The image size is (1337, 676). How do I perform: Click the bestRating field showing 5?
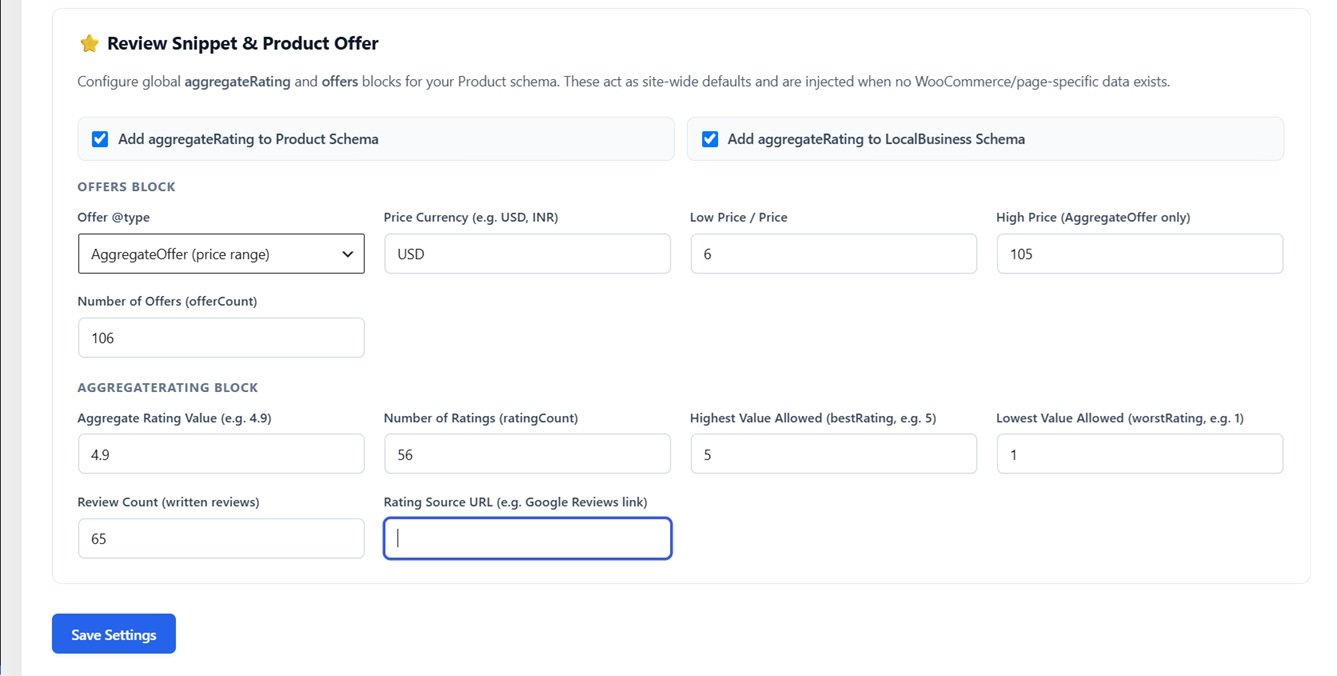pyautogui.click(x=833, y=454)
